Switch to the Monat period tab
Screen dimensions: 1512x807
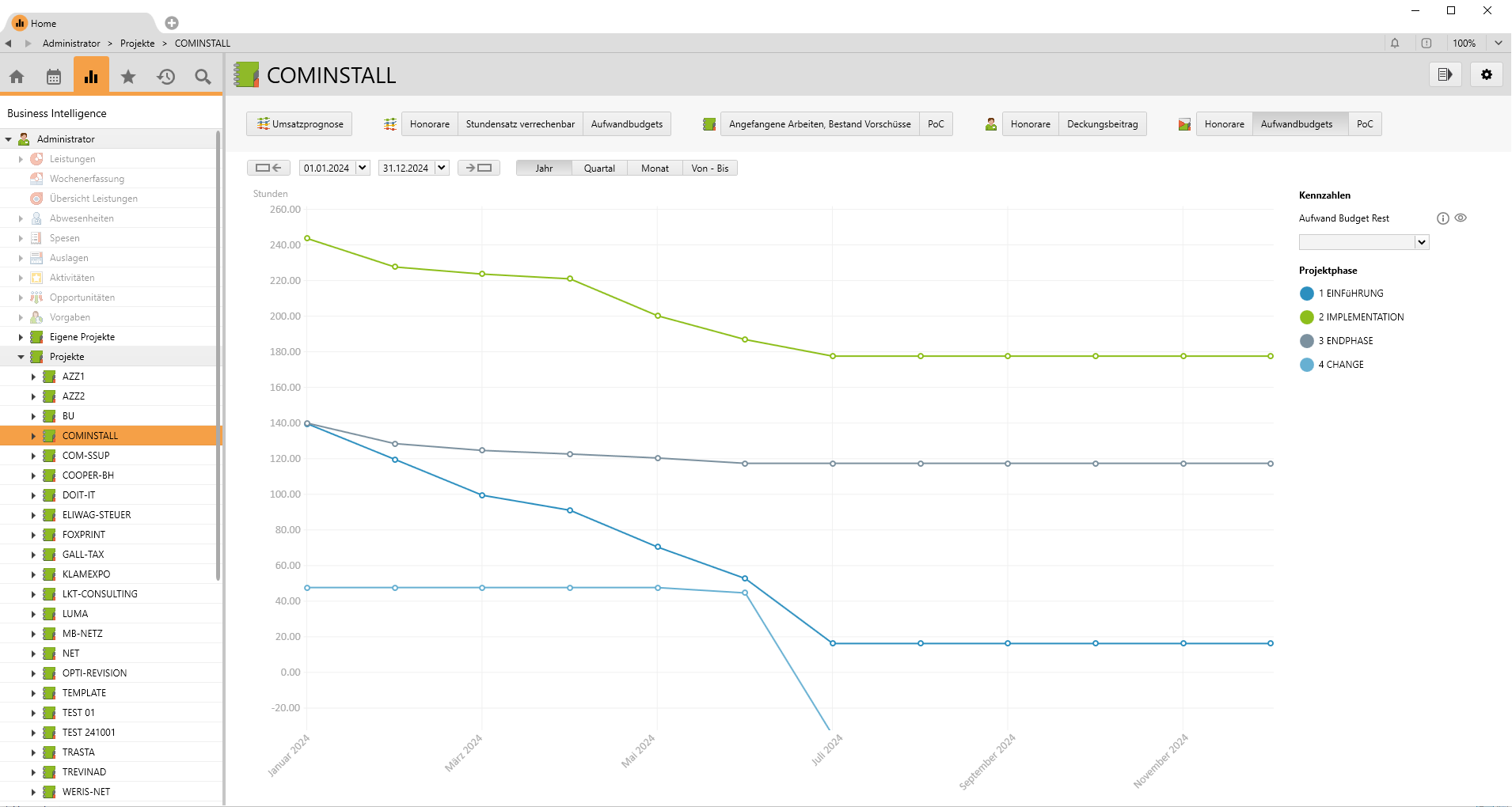tap(655, 169)
